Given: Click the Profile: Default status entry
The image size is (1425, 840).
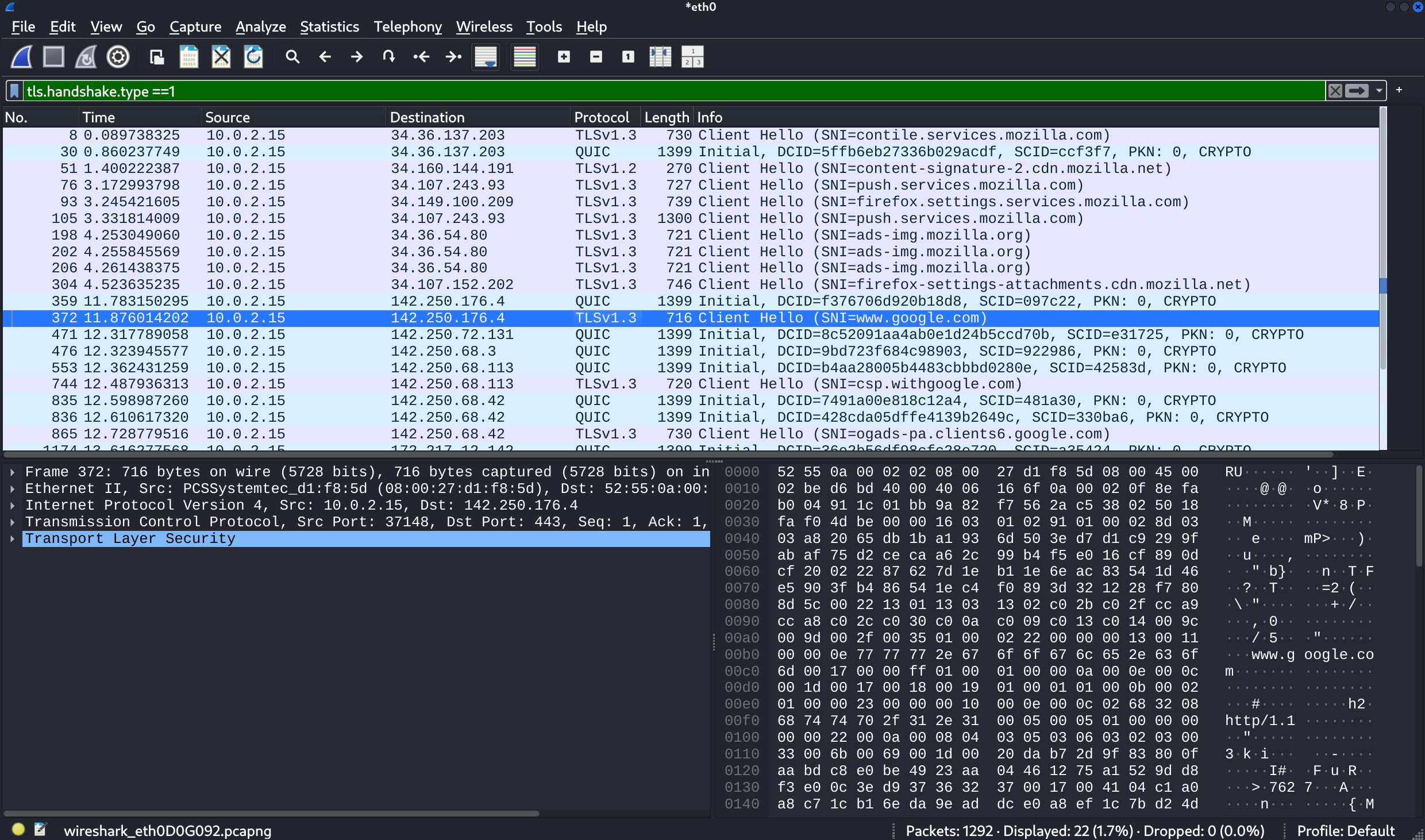Looking at the screenshot, I should pyautogui.click(x=1345, y=831).
